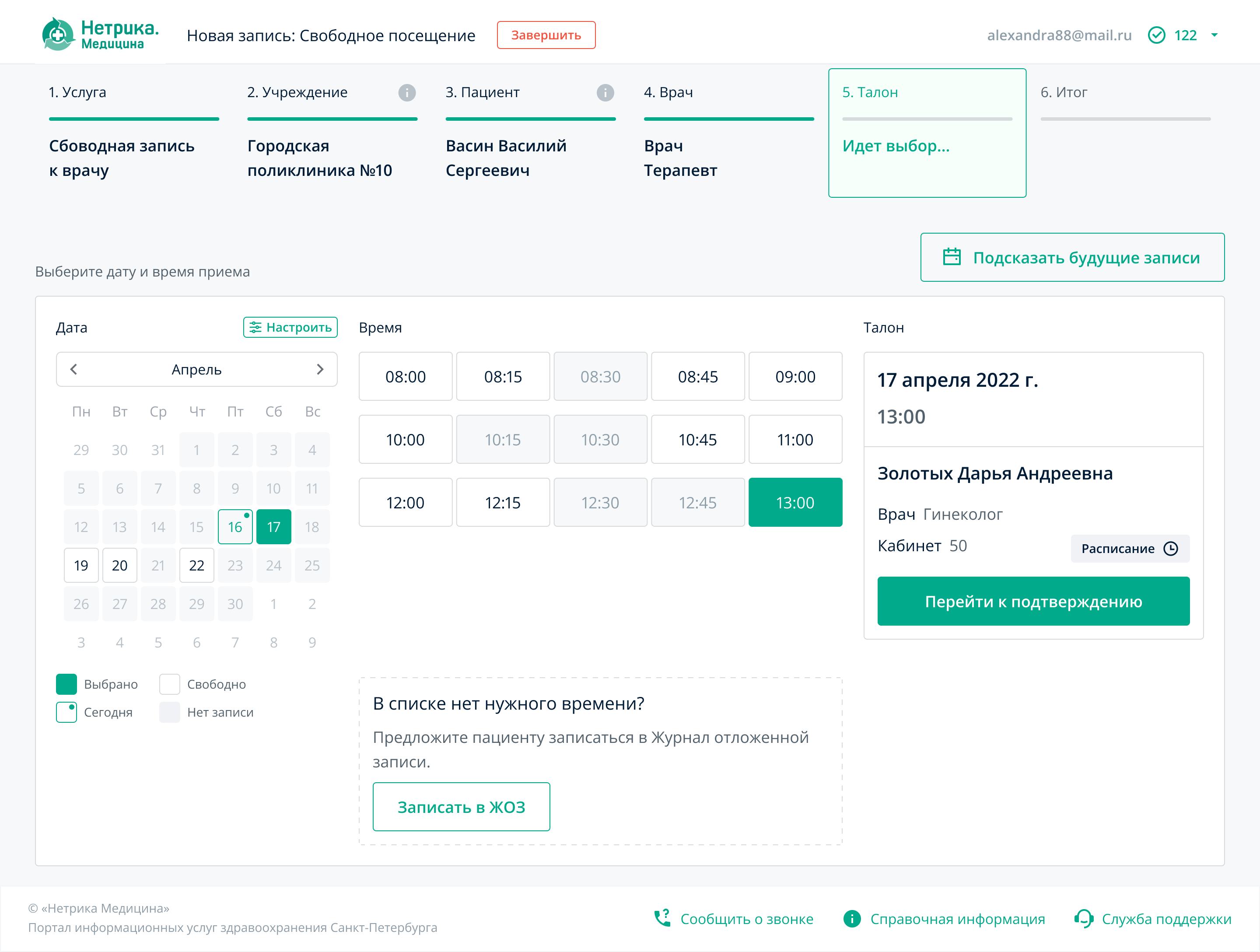Open the user account dropdown arrow
This screenshot has width=1260, height=952.
[x=1214, y=35]
